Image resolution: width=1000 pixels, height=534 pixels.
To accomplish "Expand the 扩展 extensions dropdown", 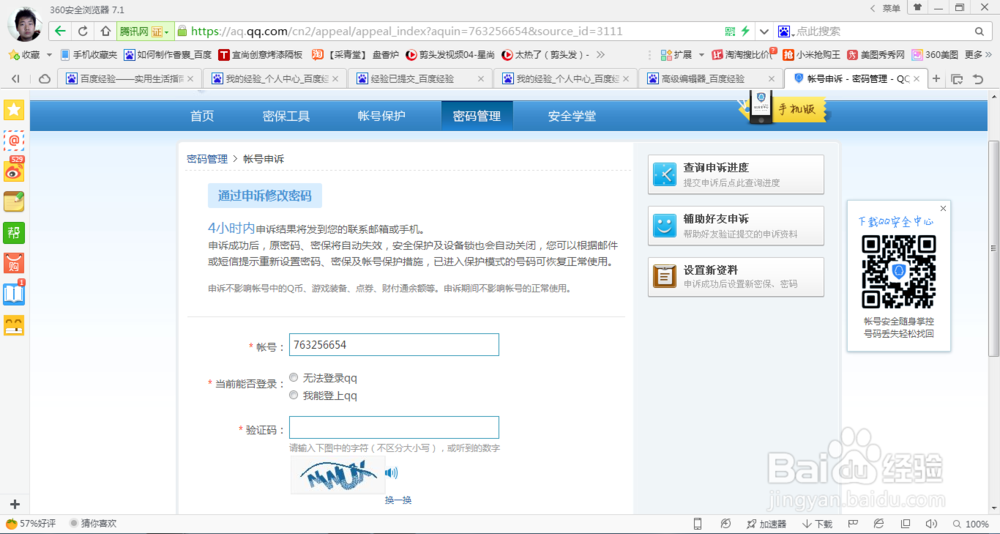I will click(x=702, y=55).
